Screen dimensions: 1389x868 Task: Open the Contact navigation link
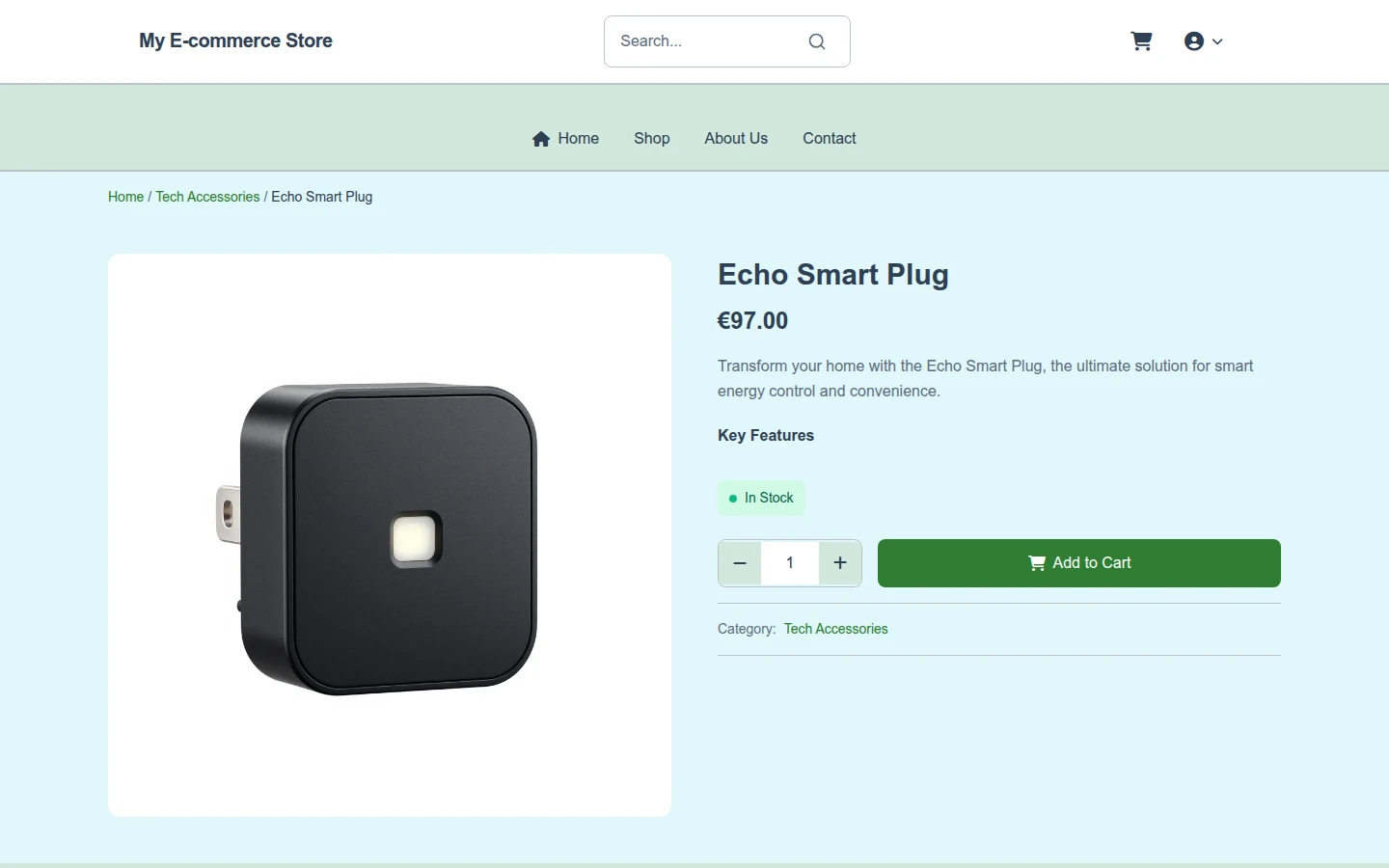[x=830, y=139]
